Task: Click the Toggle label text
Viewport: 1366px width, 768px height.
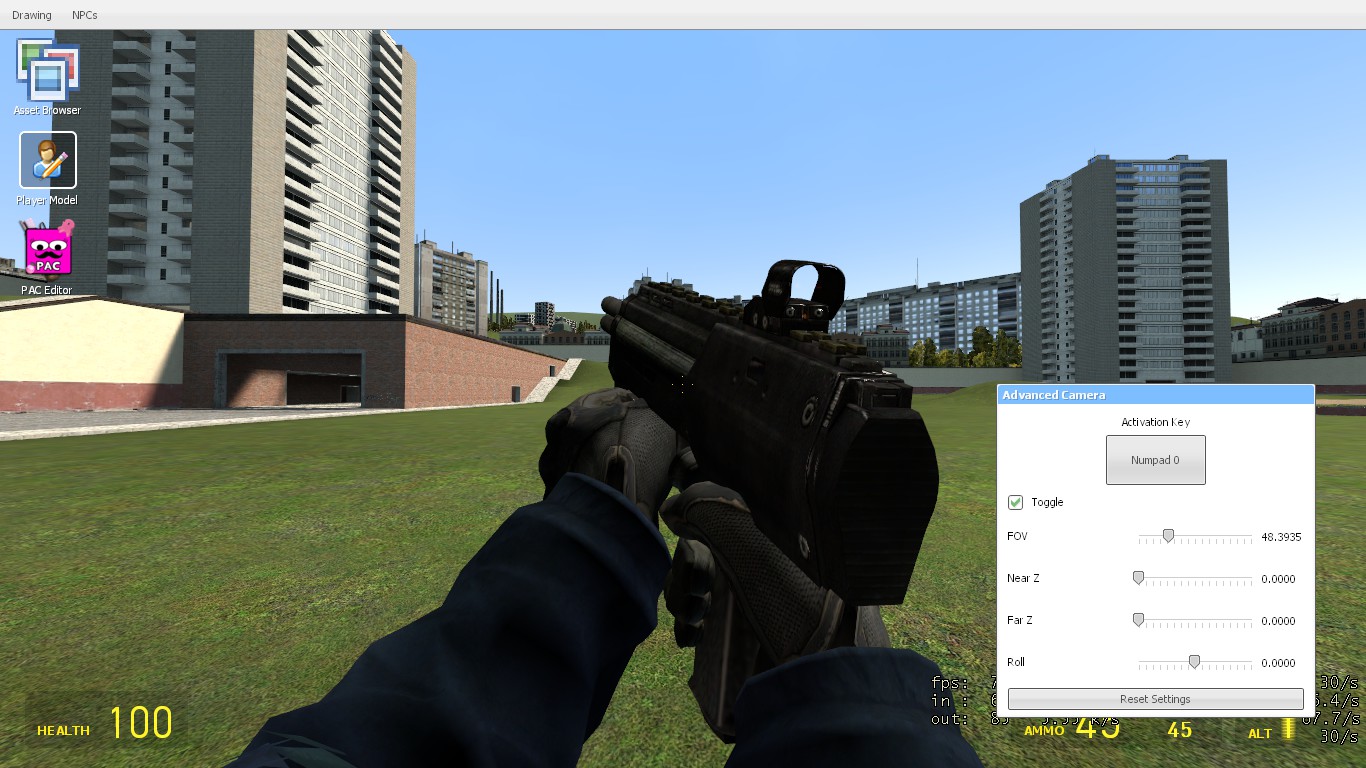Action: (x=1047, y=502)
